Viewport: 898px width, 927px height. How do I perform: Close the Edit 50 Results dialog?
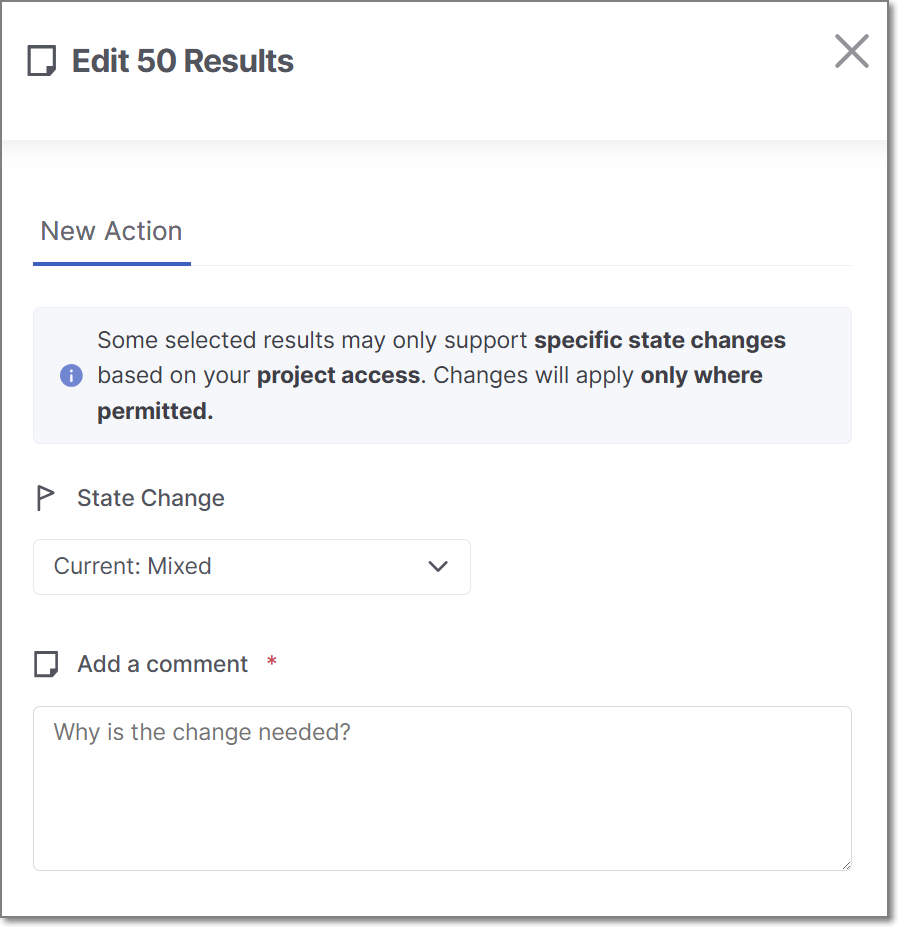[851, 51]
